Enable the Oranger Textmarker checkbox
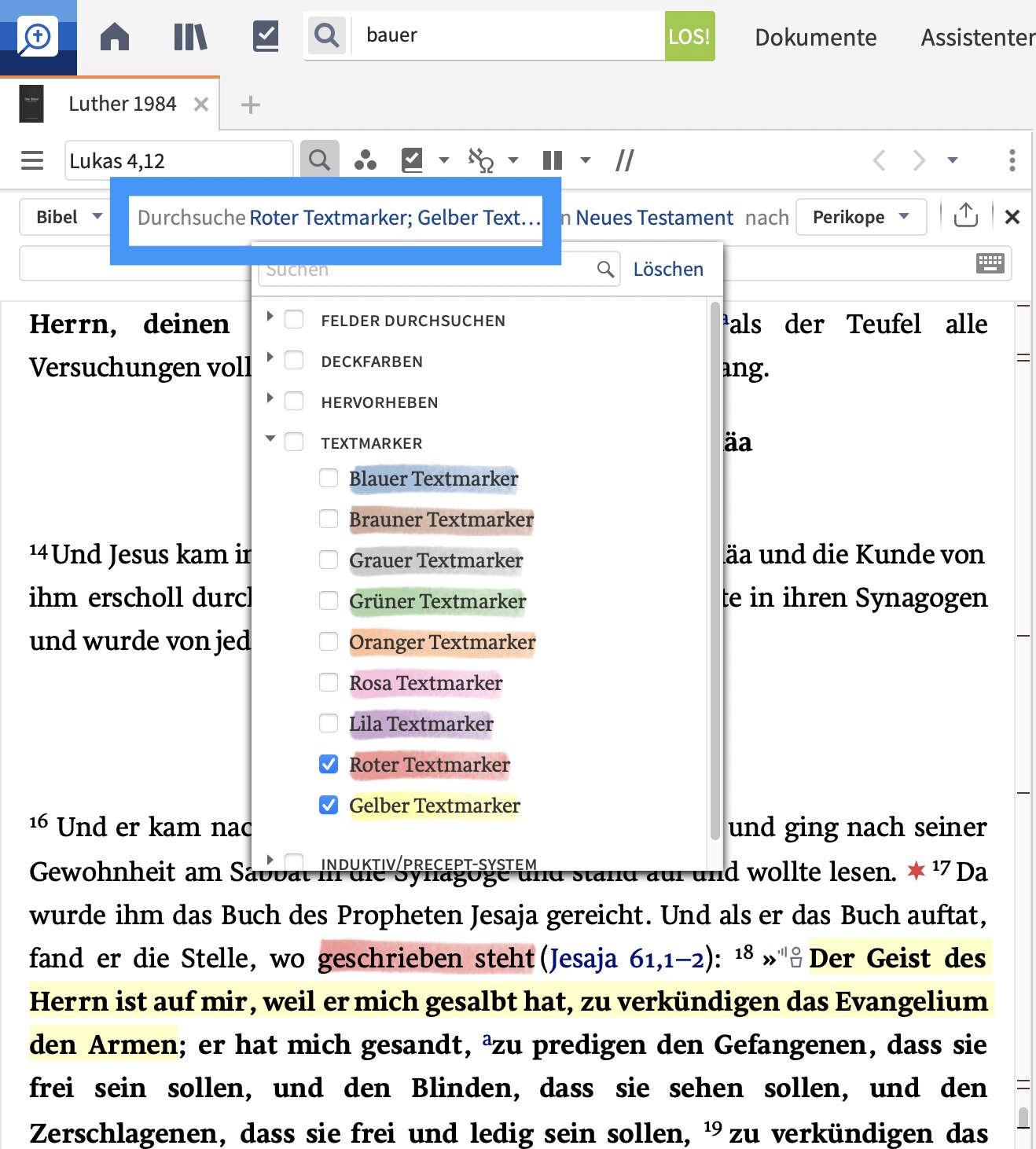1036x1149 pixels. tap(329, 641)
